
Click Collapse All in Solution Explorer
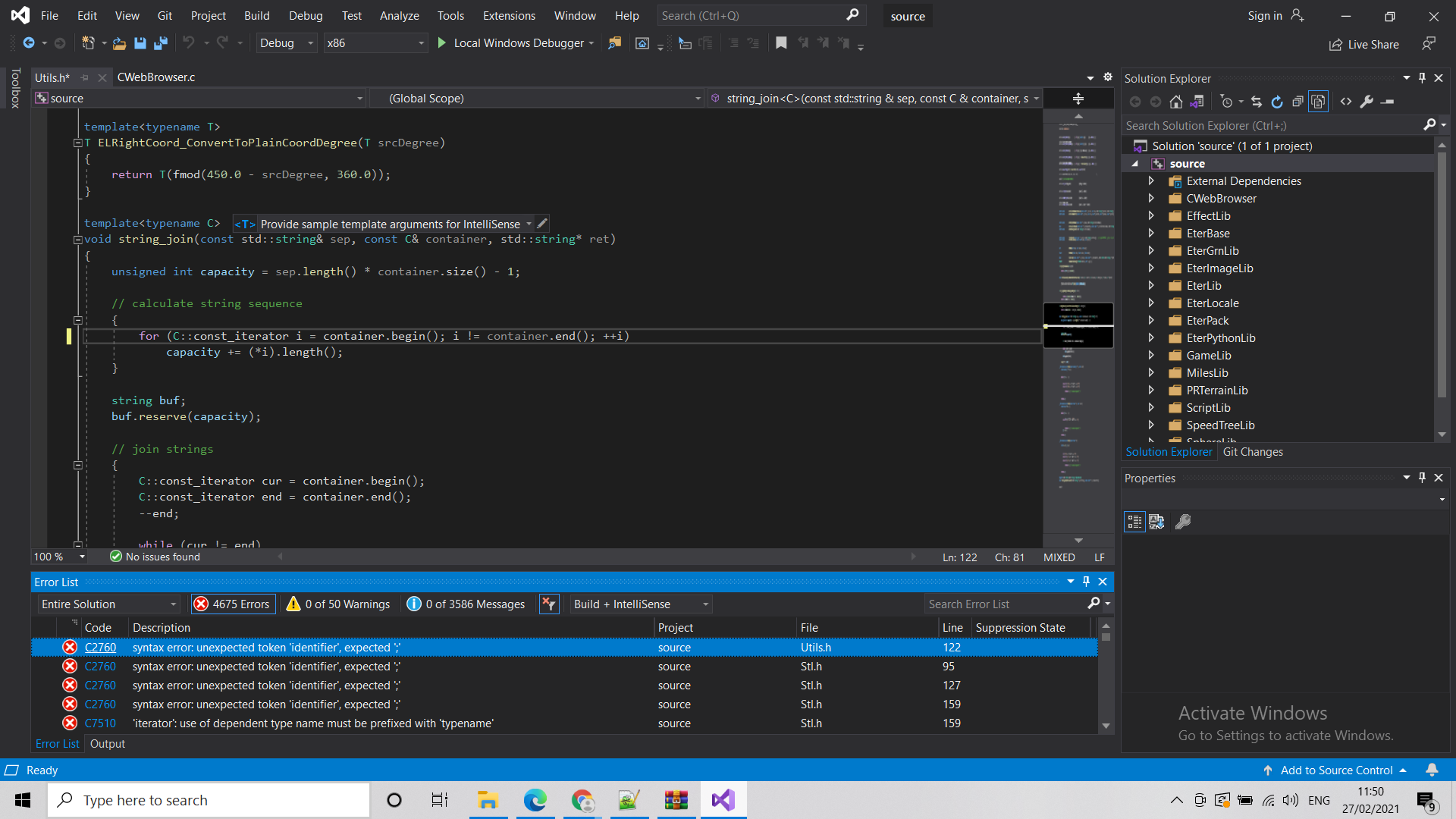1298,102
